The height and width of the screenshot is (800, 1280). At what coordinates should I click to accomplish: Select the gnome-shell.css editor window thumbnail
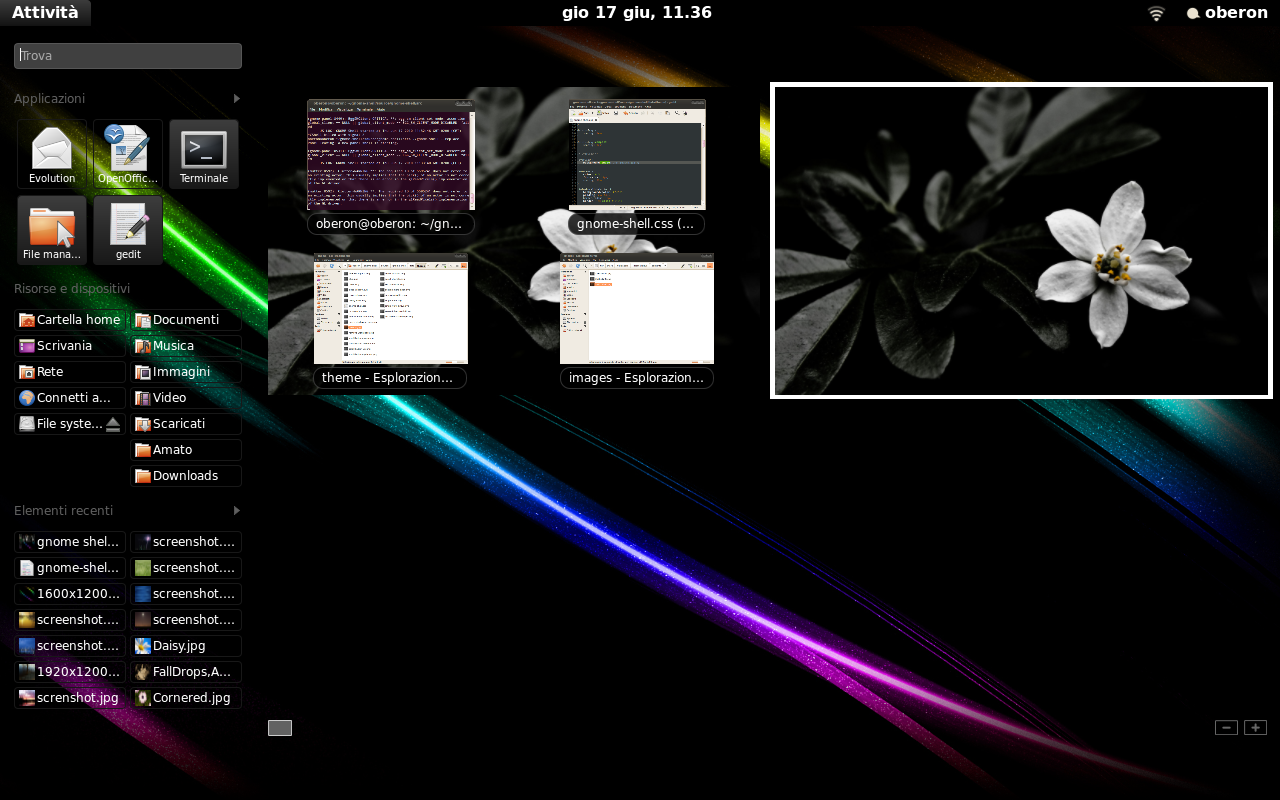pos(637,155)
